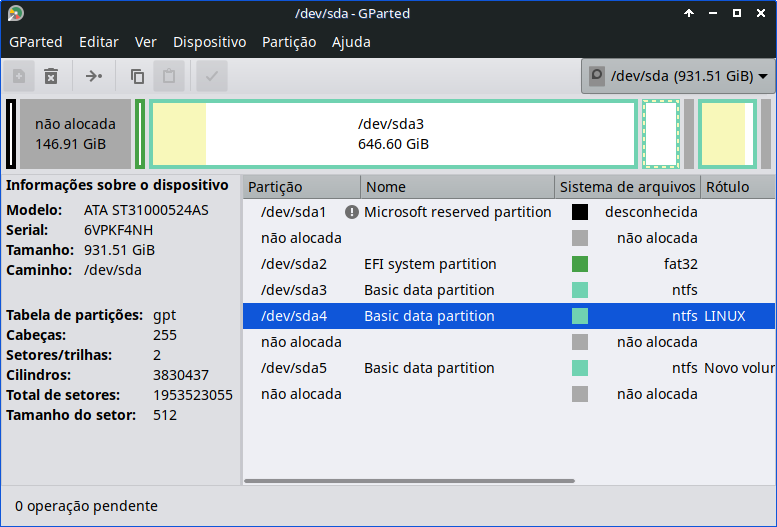Open the /dev/sda device selector dropdown
777x527 pixels.
pyautogui.click(x=678, y=76)
